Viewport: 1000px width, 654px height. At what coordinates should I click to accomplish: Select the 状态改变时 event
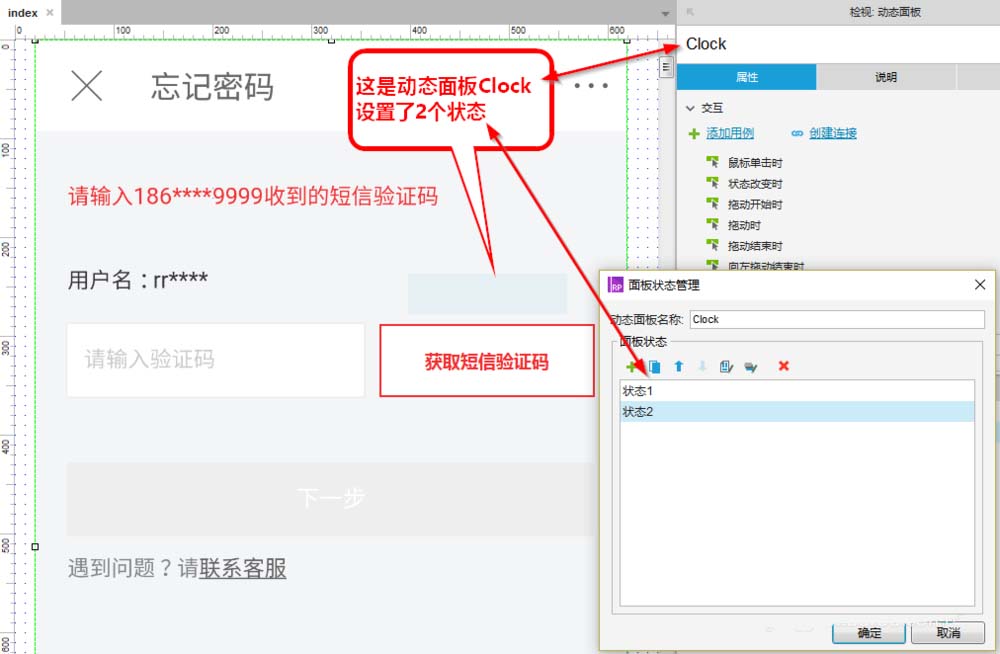(755, 184)
